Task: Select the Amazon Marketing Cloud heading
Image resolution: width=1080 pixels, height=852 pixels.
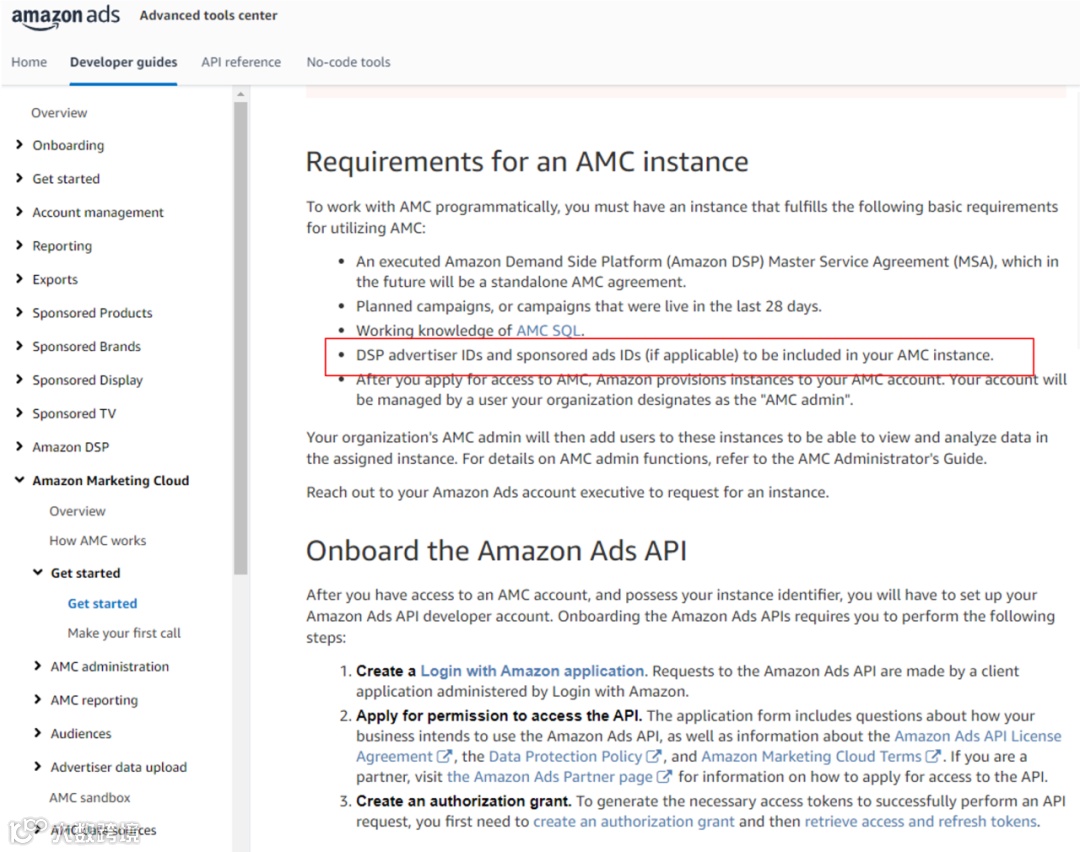Action: pos(110,481)
